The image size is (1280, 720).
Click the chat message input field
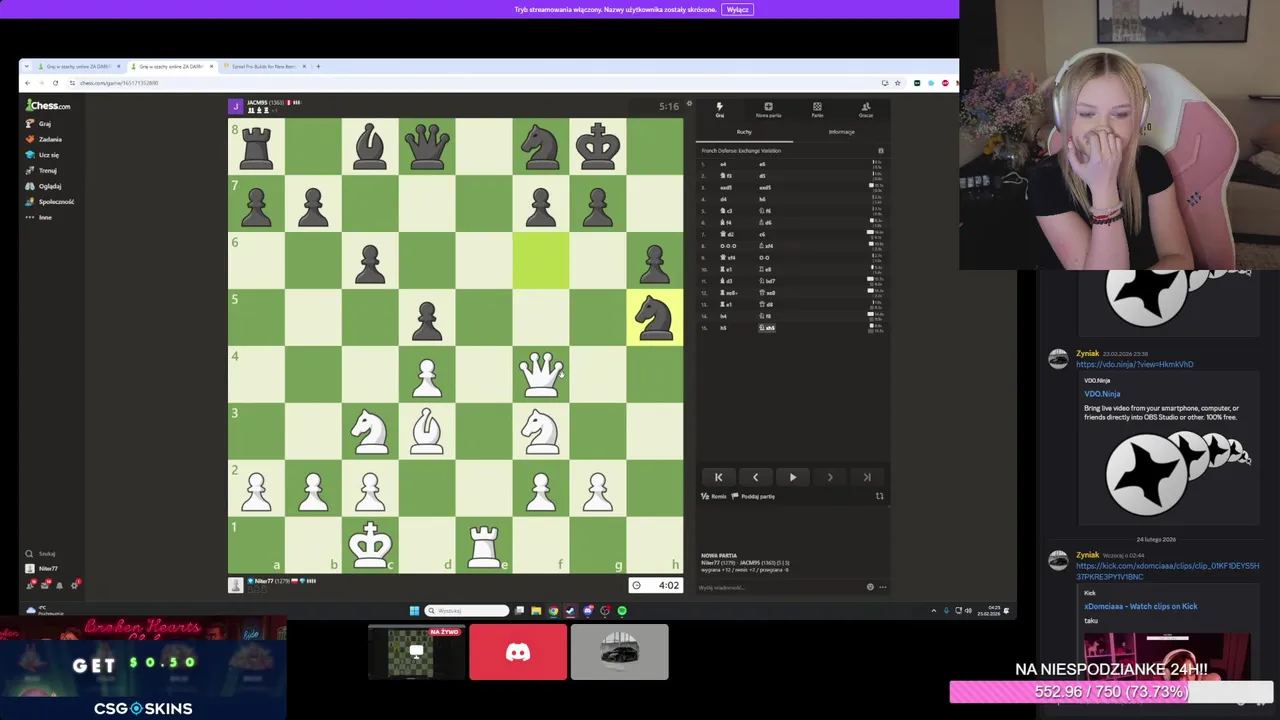[x=780, y=587]
